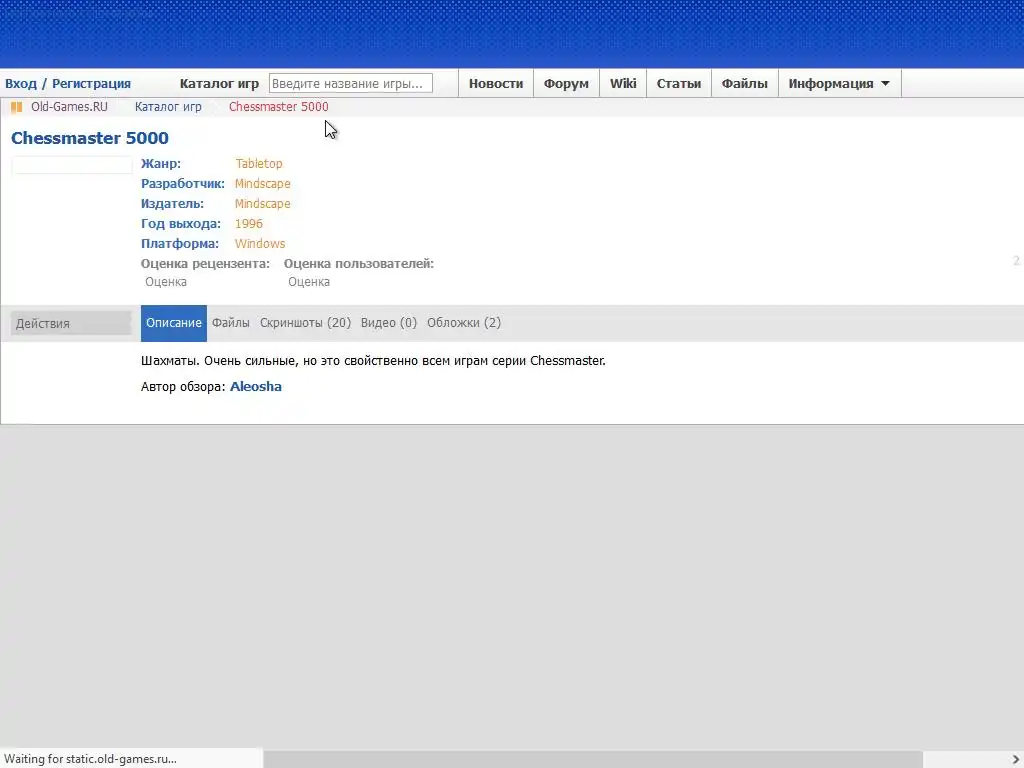
Task: Open the Действия actions button
Action: coord(71,323)
